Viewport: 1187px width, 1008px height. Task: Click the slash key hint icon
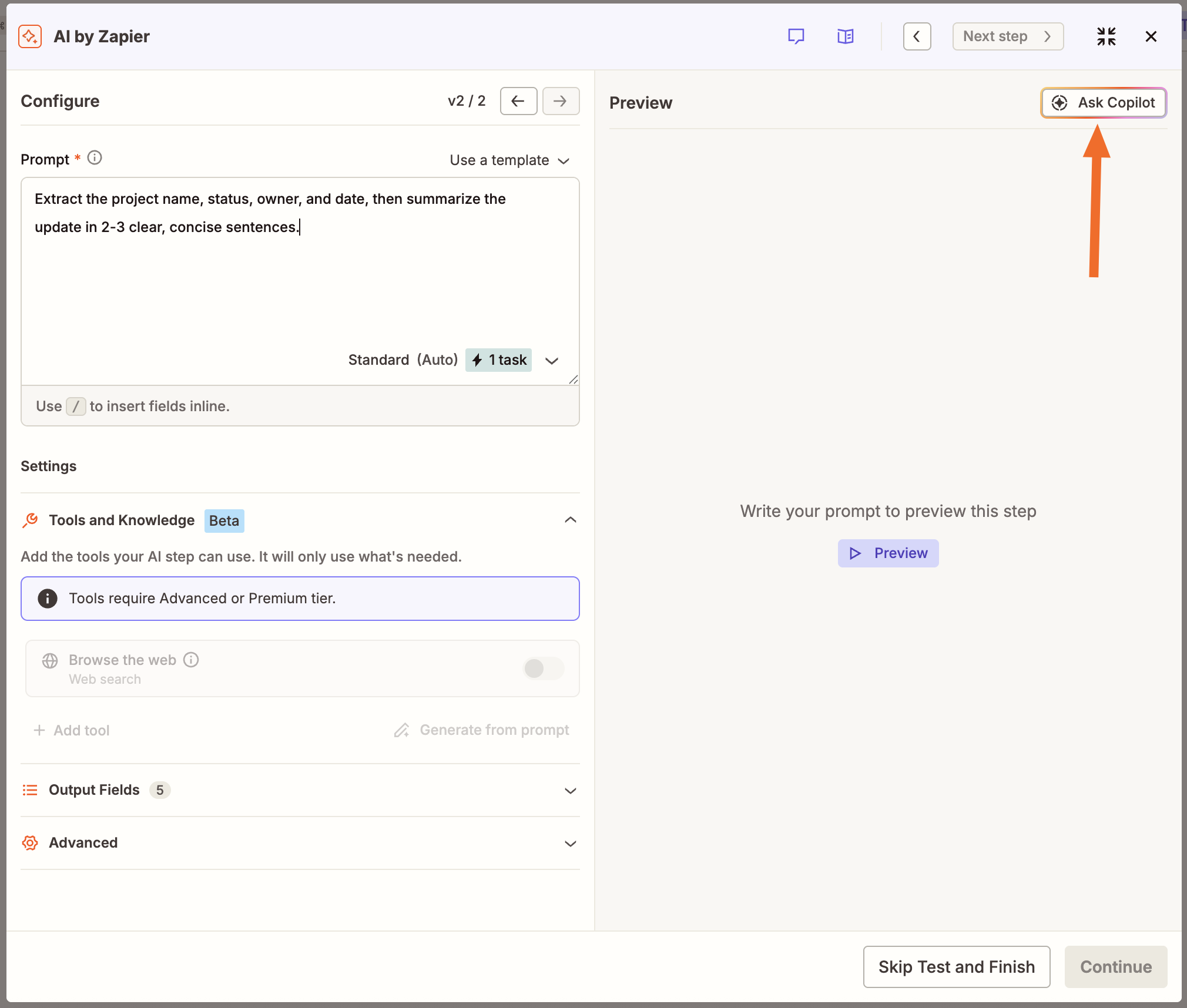(x=76, y=406)
